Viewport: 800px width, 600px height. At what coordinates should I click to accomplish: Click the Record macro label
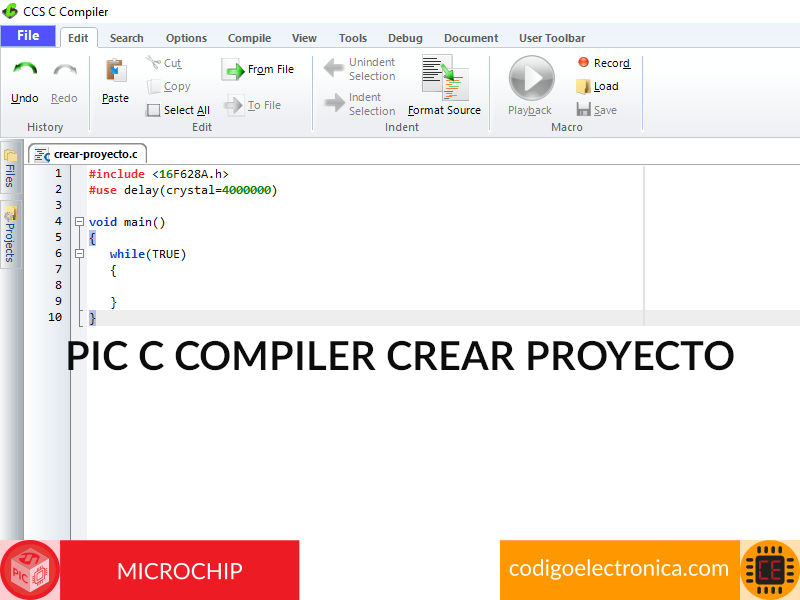(x=612, y=63)
